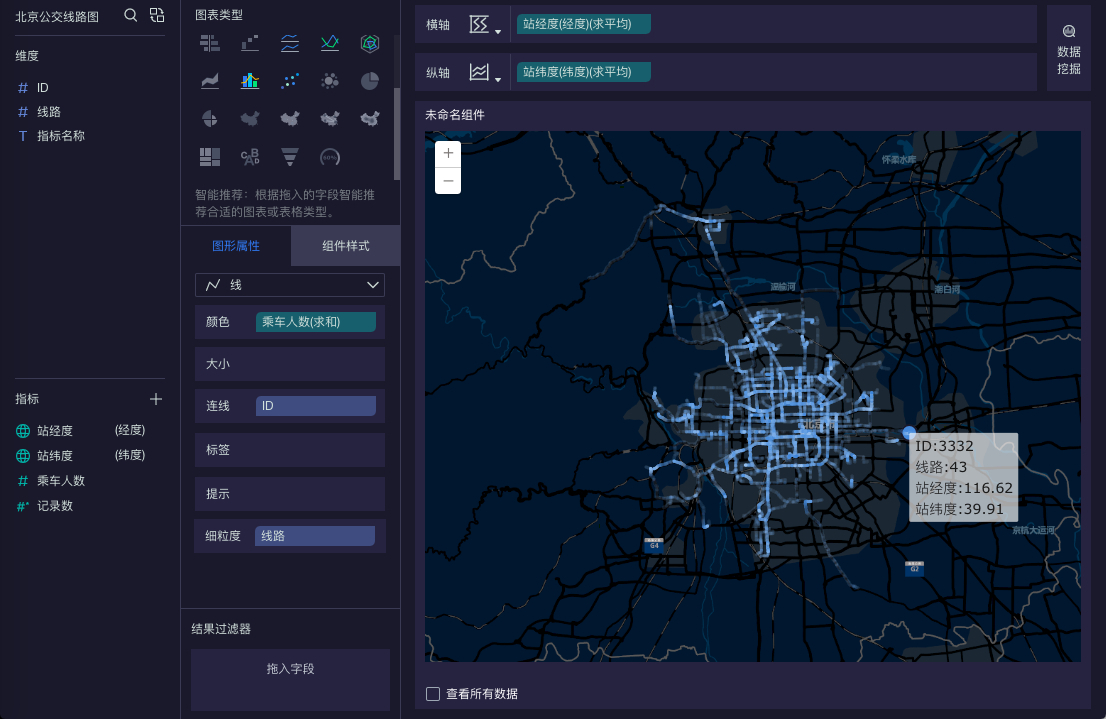The height and width of the screenshot is (719, 1106).
Task: Select the treemap chart type
Action: point(209,157)
